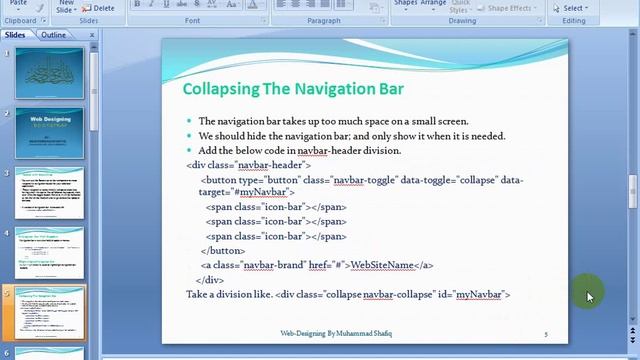Click line '<div class="navbar-header">'

pos(249,165)
